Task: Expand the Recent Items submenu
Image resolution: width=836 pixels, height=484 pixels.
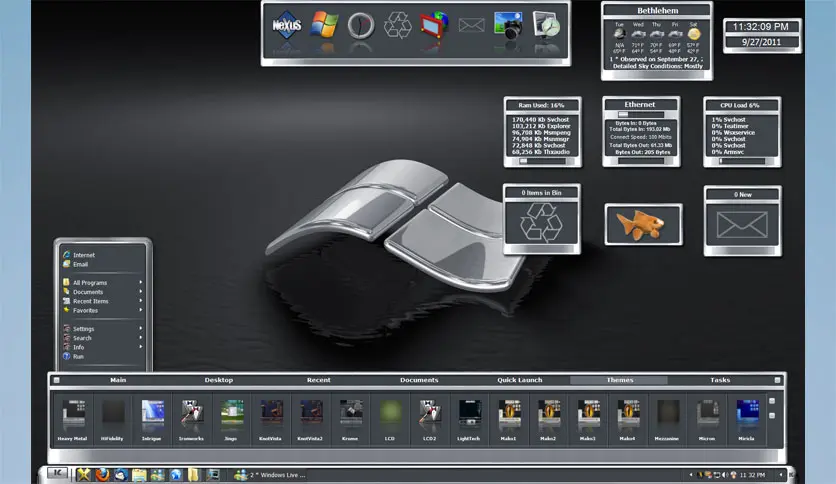Action: pos(102,301)
